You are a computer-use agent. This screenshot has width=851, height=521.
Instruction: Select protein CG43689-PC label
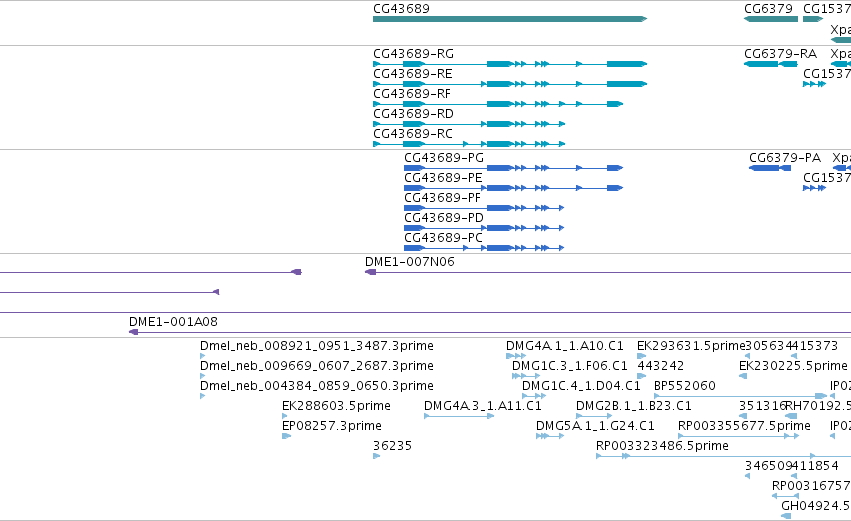pos(443,238)
